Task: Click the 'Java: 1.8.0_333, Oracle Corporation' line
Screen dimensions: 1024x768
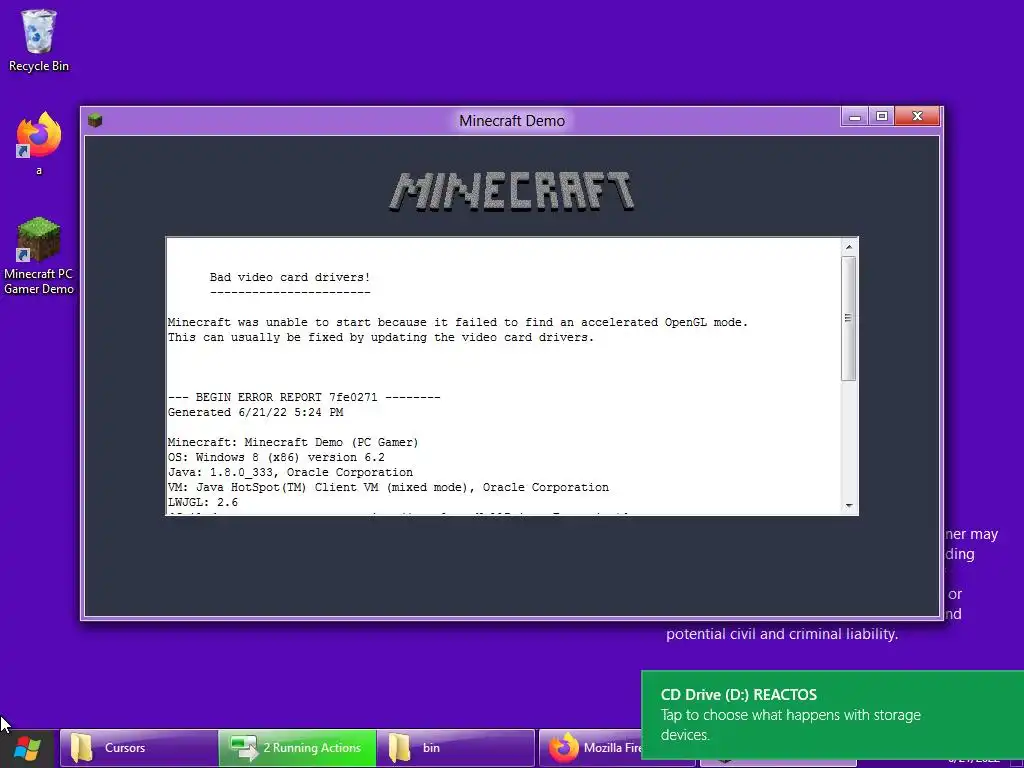Action: click(x=291, y=472)
